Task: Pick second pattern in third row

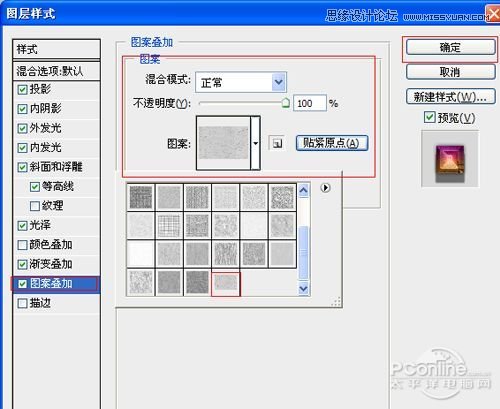Action: tap(169, 254)
